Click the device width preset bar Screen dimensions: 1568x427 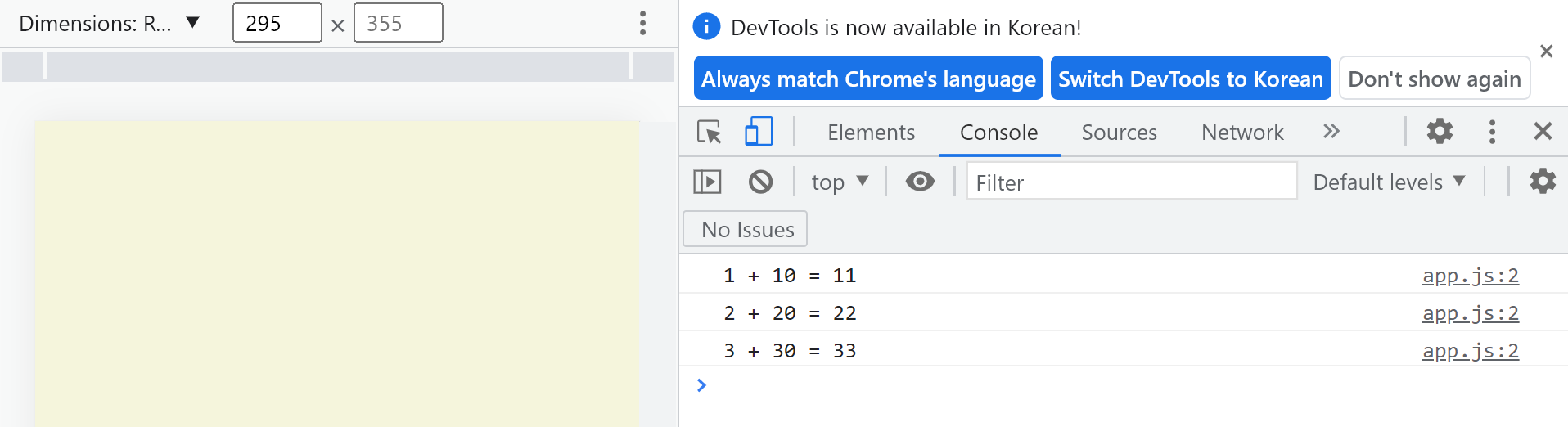pyautogui.click(x=338, y=65)
